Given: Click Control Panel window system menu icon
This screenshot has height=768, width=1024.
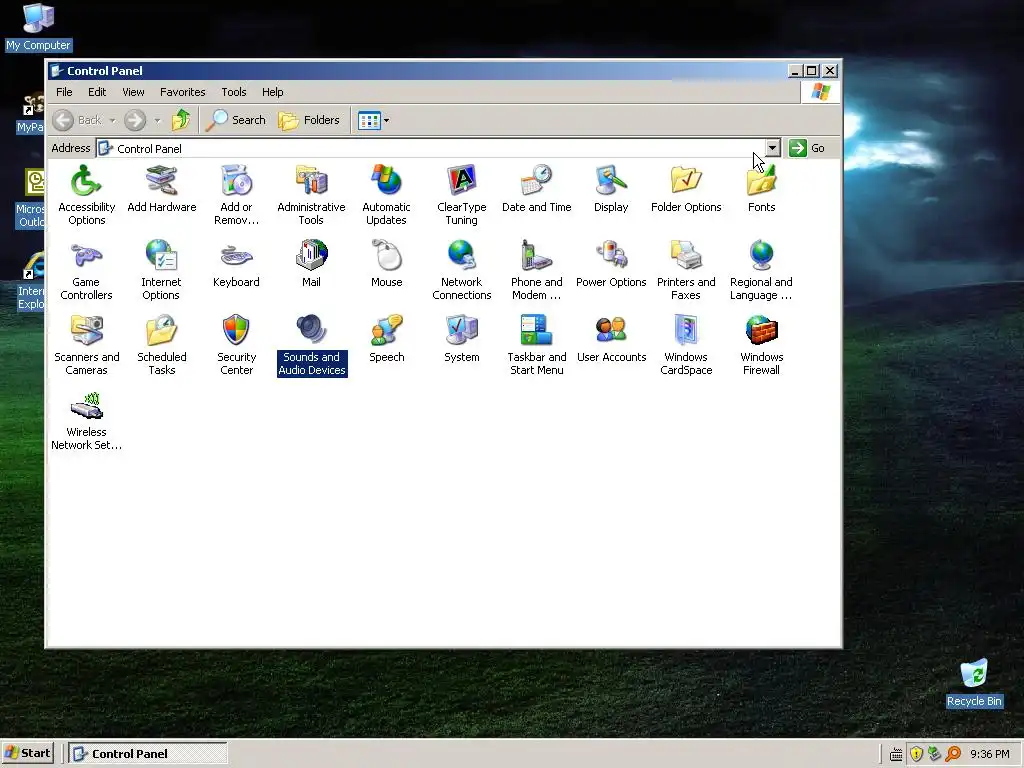Looking at the screenshot, I should pos(57,71).
